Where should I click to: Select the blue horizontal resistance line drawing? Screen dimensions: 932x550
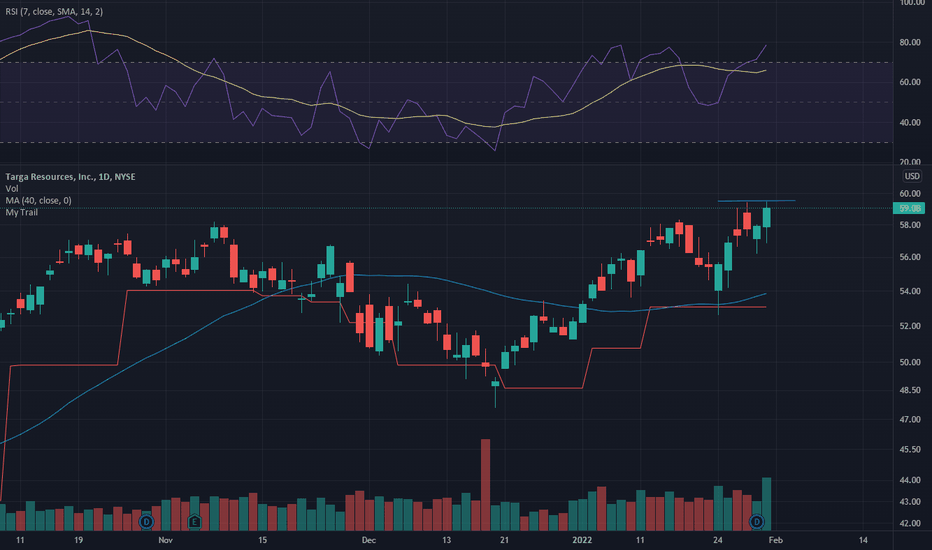point(756,201)
